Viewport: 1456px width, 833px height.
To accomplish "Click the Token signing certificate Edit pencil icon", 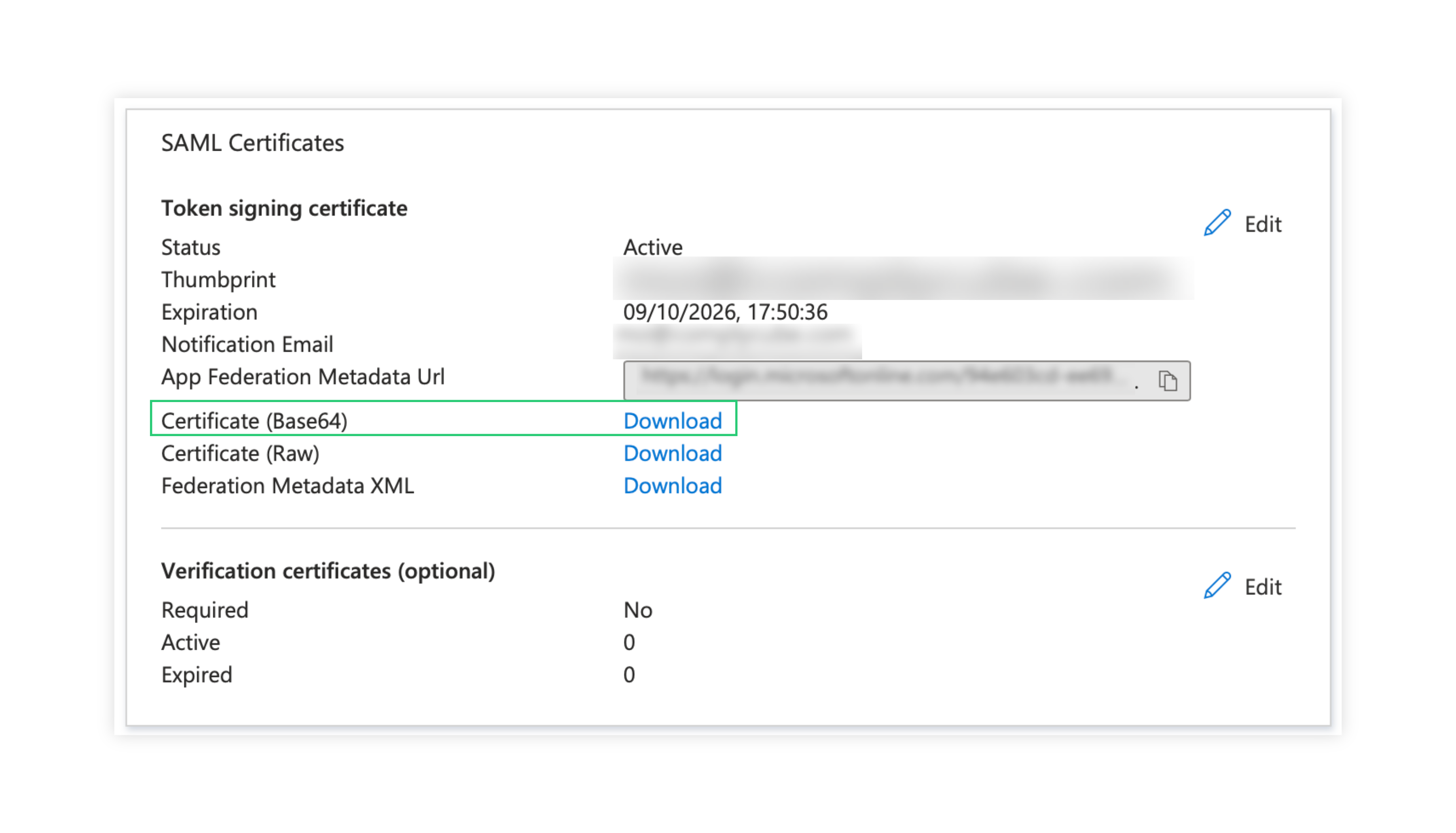I will pos(1217,223).
